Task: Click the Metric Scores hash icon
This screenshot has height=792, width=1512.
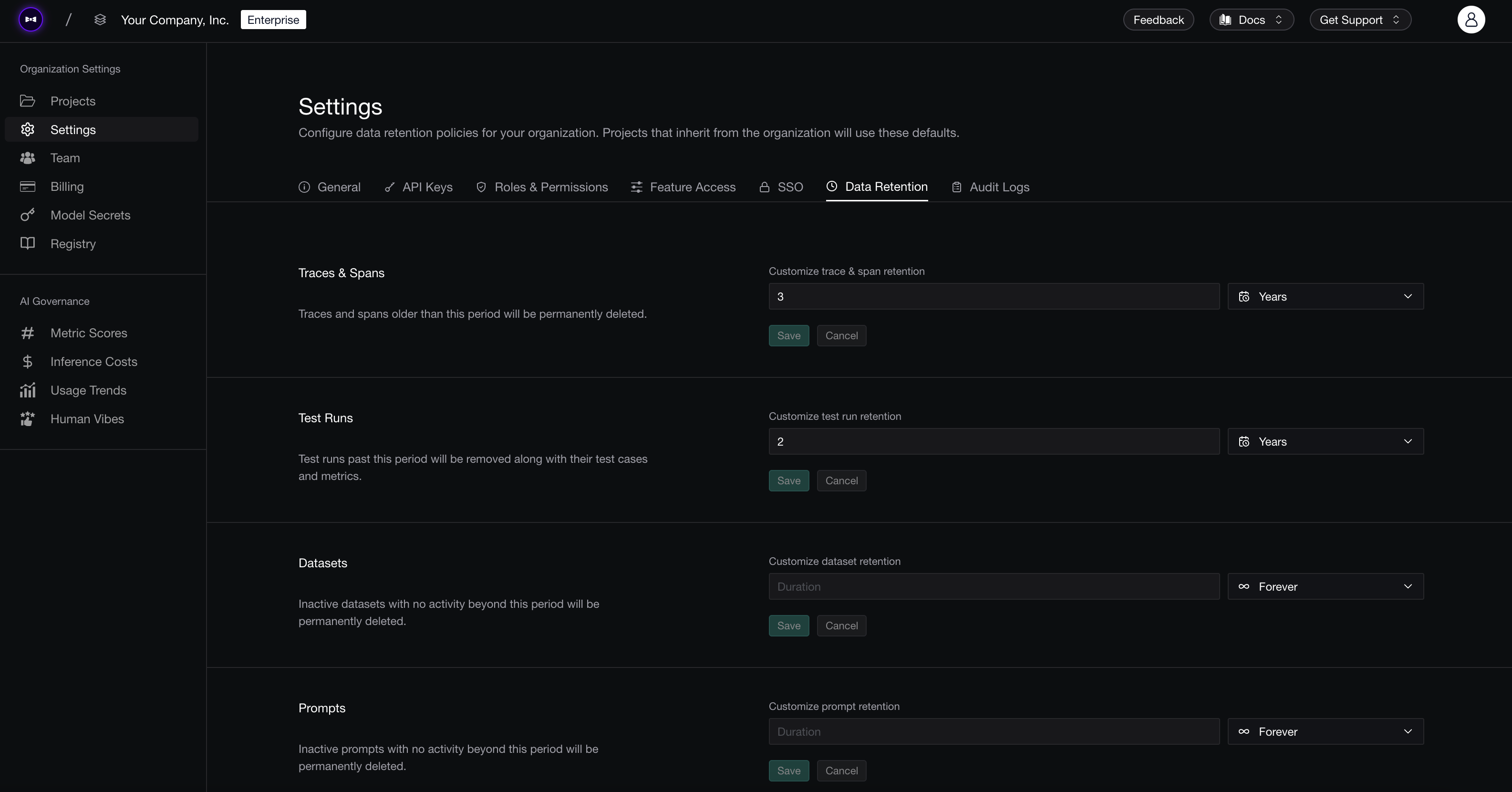Action: pos(28,333)
